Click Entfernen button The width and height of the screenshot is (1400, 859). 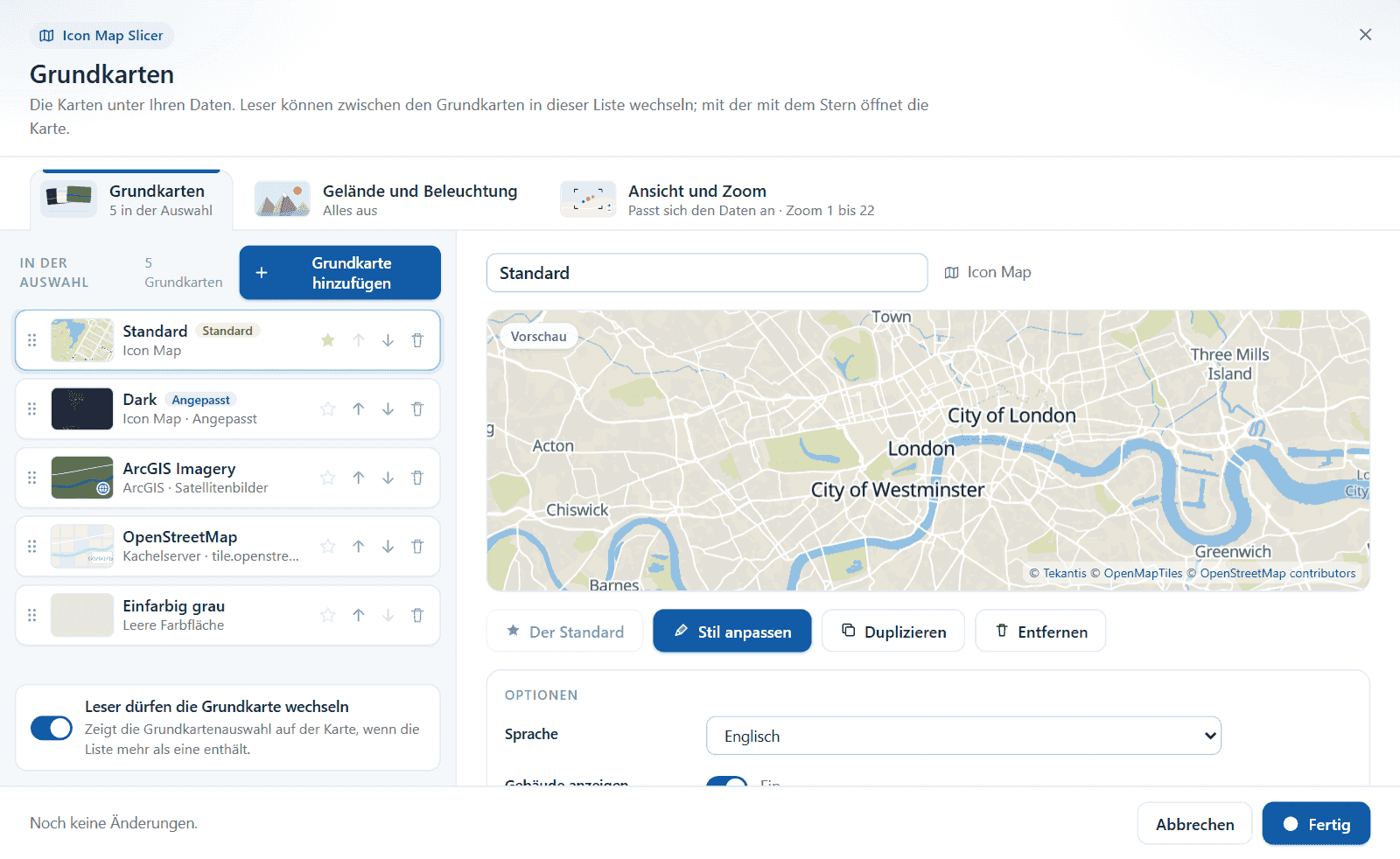pos(1041,632)
